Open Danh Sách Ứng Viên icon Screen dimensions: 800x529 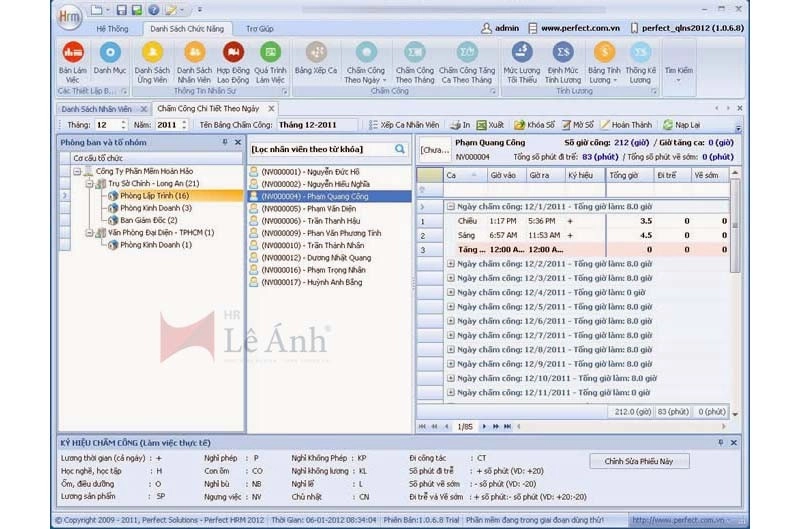pyautogui.click(x=152, y=59)
